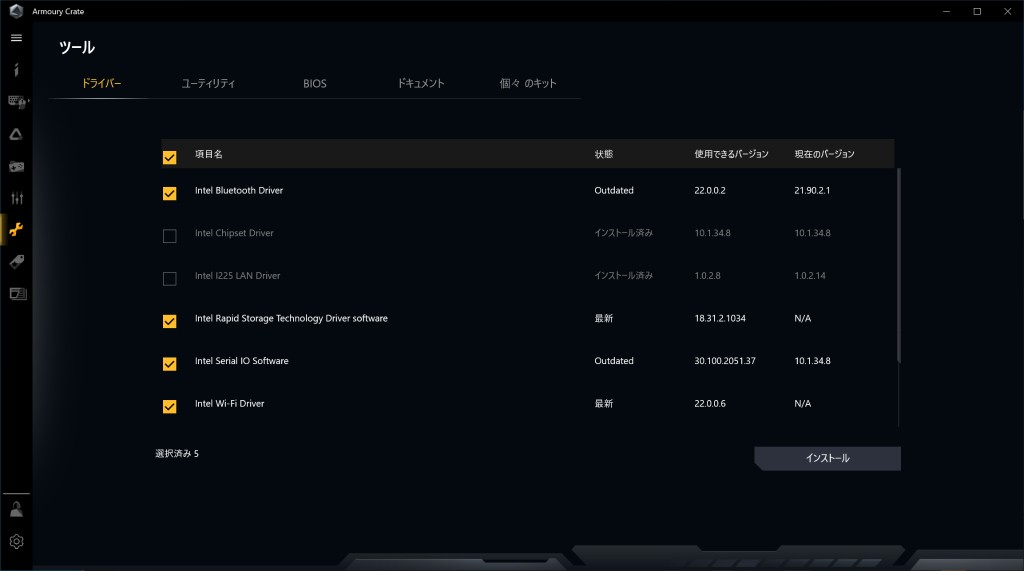Open the News sidebar icon
The image size is (1024, 571).
tap(18, 293)
